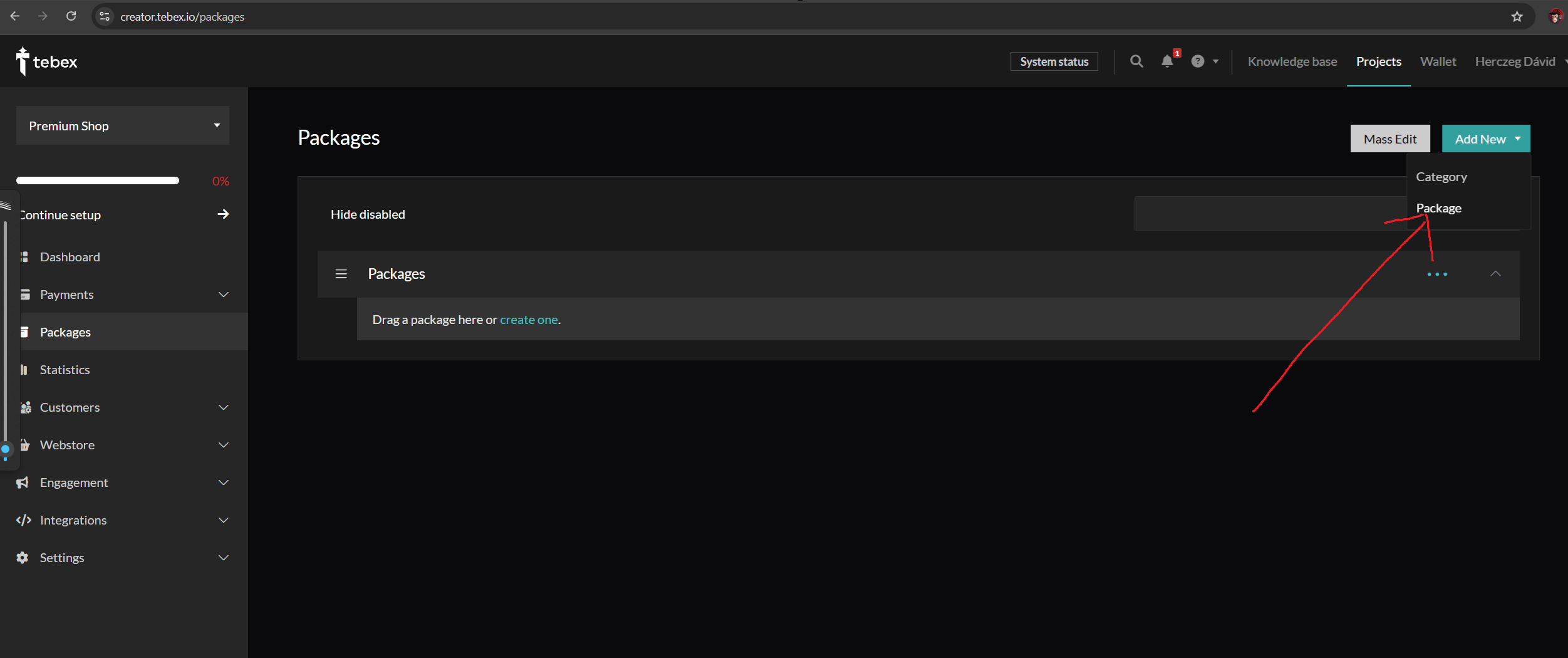Click the Mass Edit button

pos(1389,139)
